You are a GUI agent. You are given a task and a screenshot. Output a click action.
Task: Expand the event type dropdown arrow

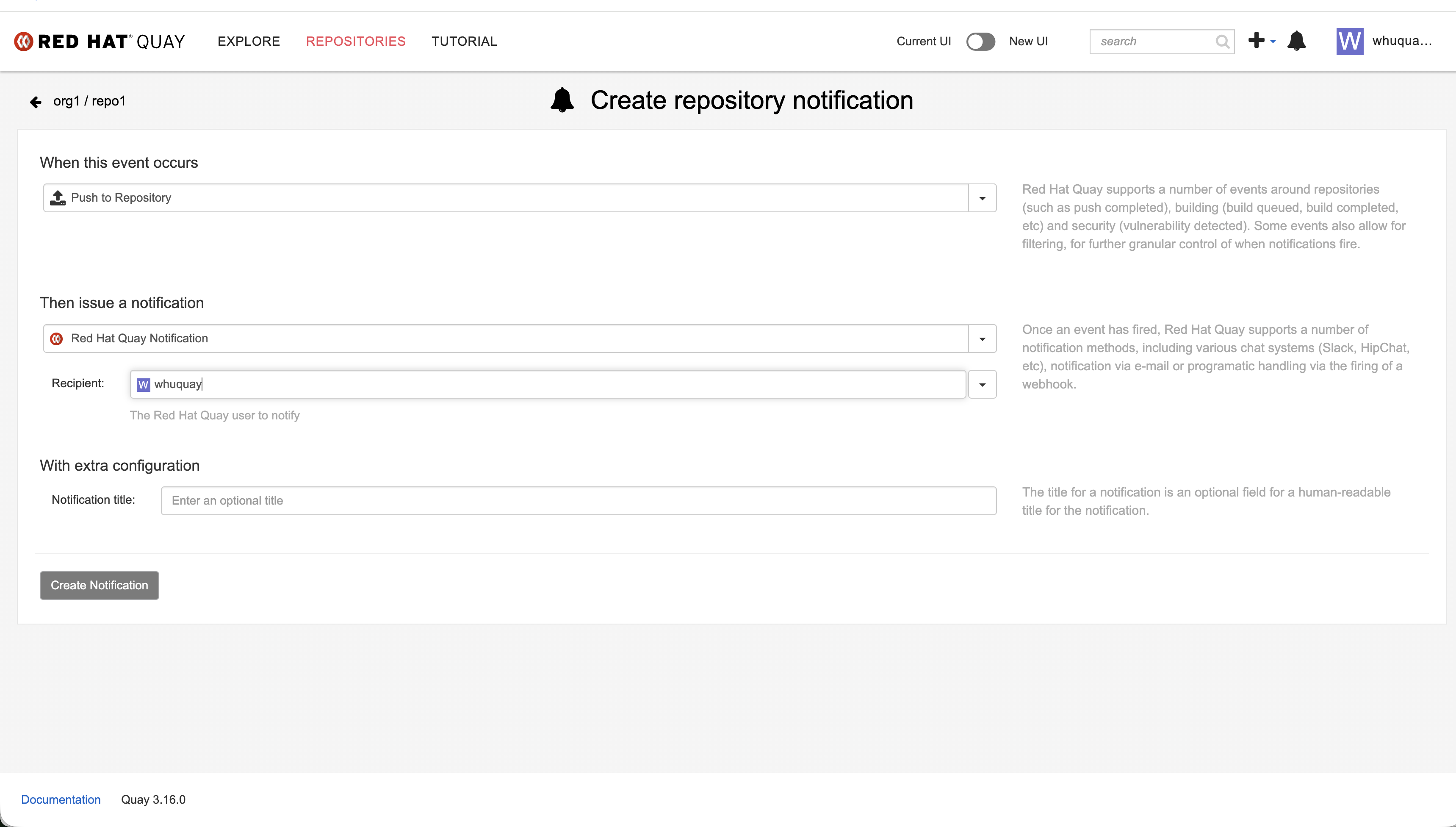(x=982, y=198)
